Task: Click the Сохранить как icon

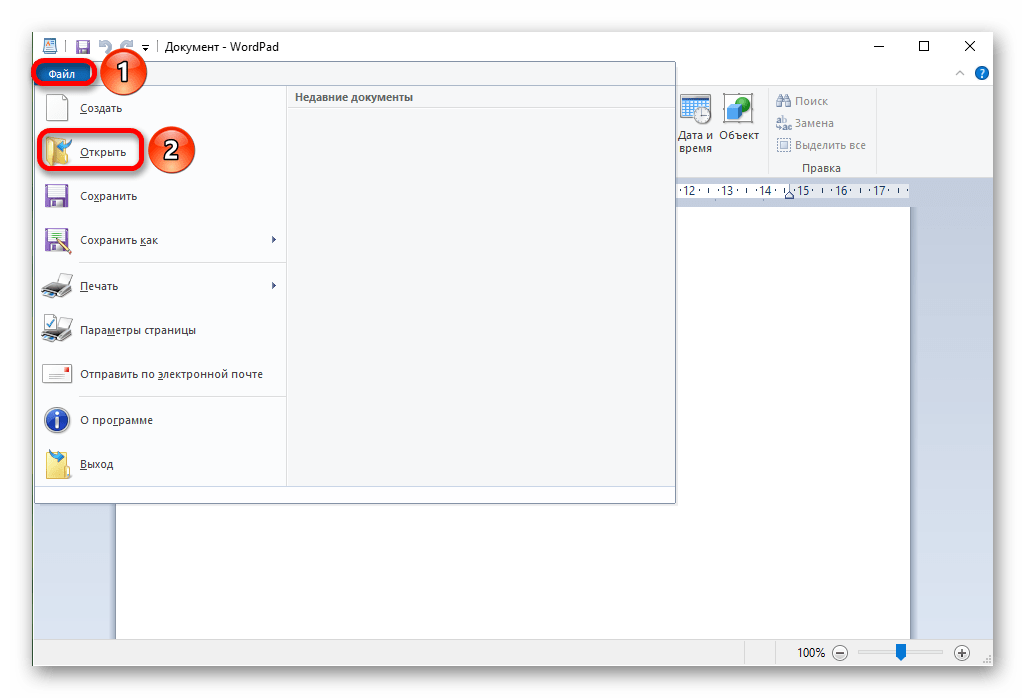Action: pyautogui.click(x=57, y=240)
